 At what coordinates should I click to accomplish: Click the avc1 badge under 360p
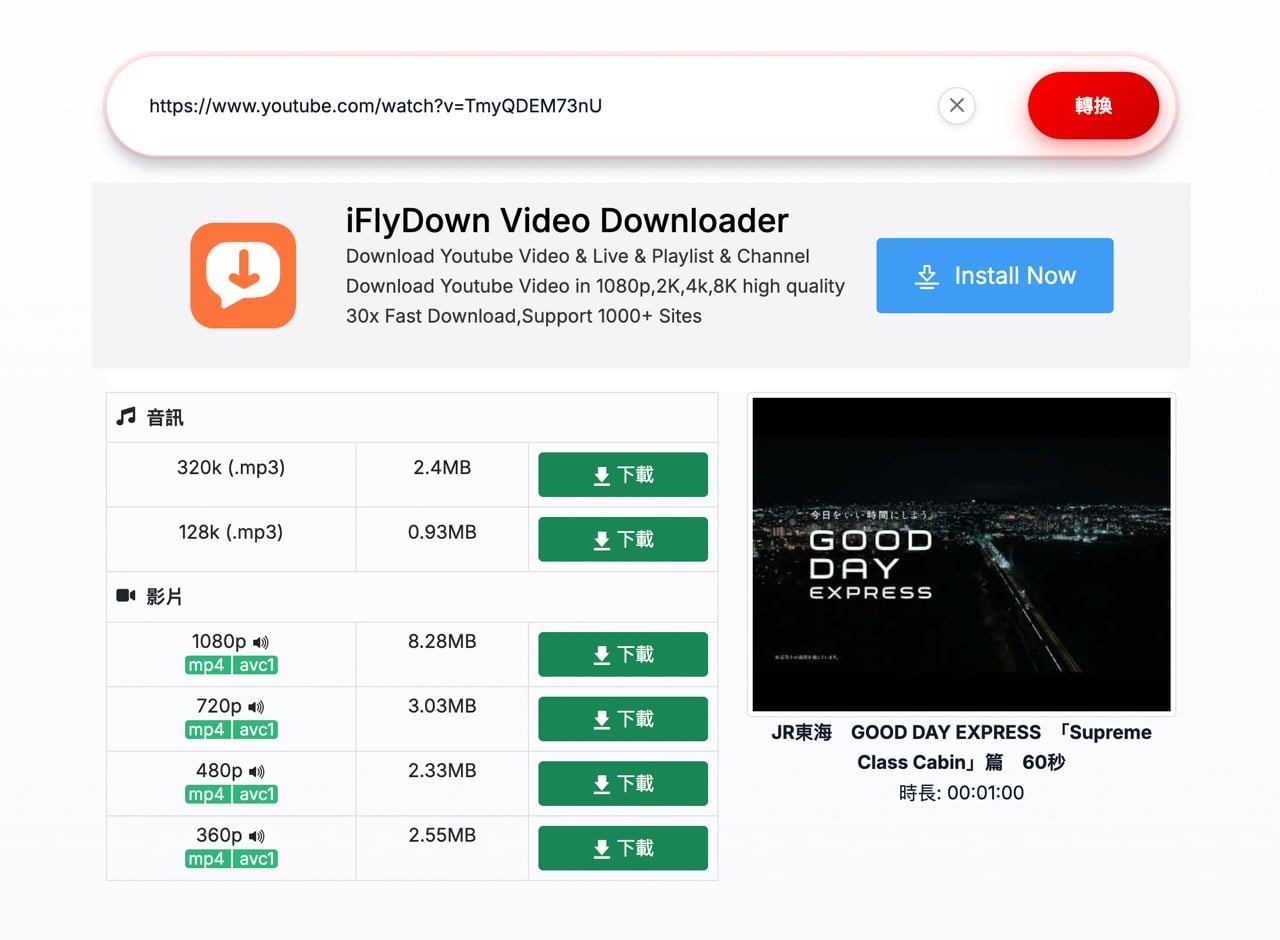point(256,859)
